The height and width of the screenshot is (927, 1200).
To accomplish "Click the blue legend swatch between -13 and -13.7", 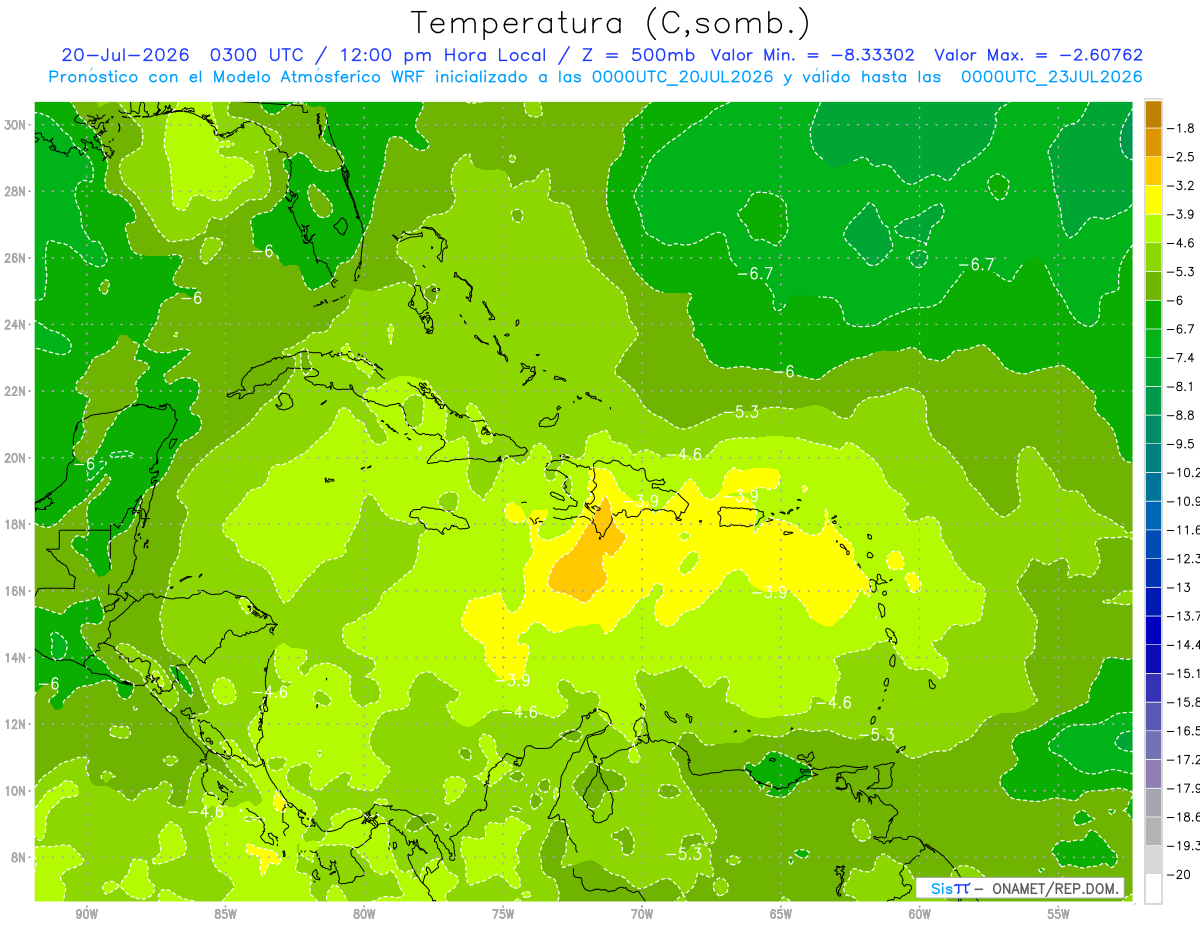I will click(x=1153, y=601).
